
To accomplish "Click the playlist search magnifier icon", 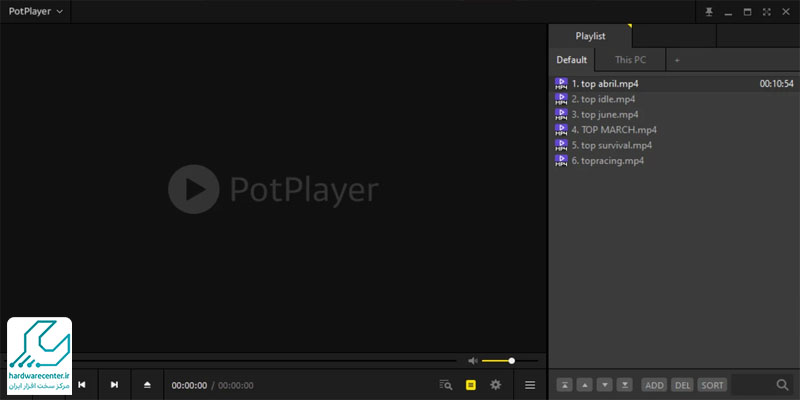I will (x=782, y=385).
